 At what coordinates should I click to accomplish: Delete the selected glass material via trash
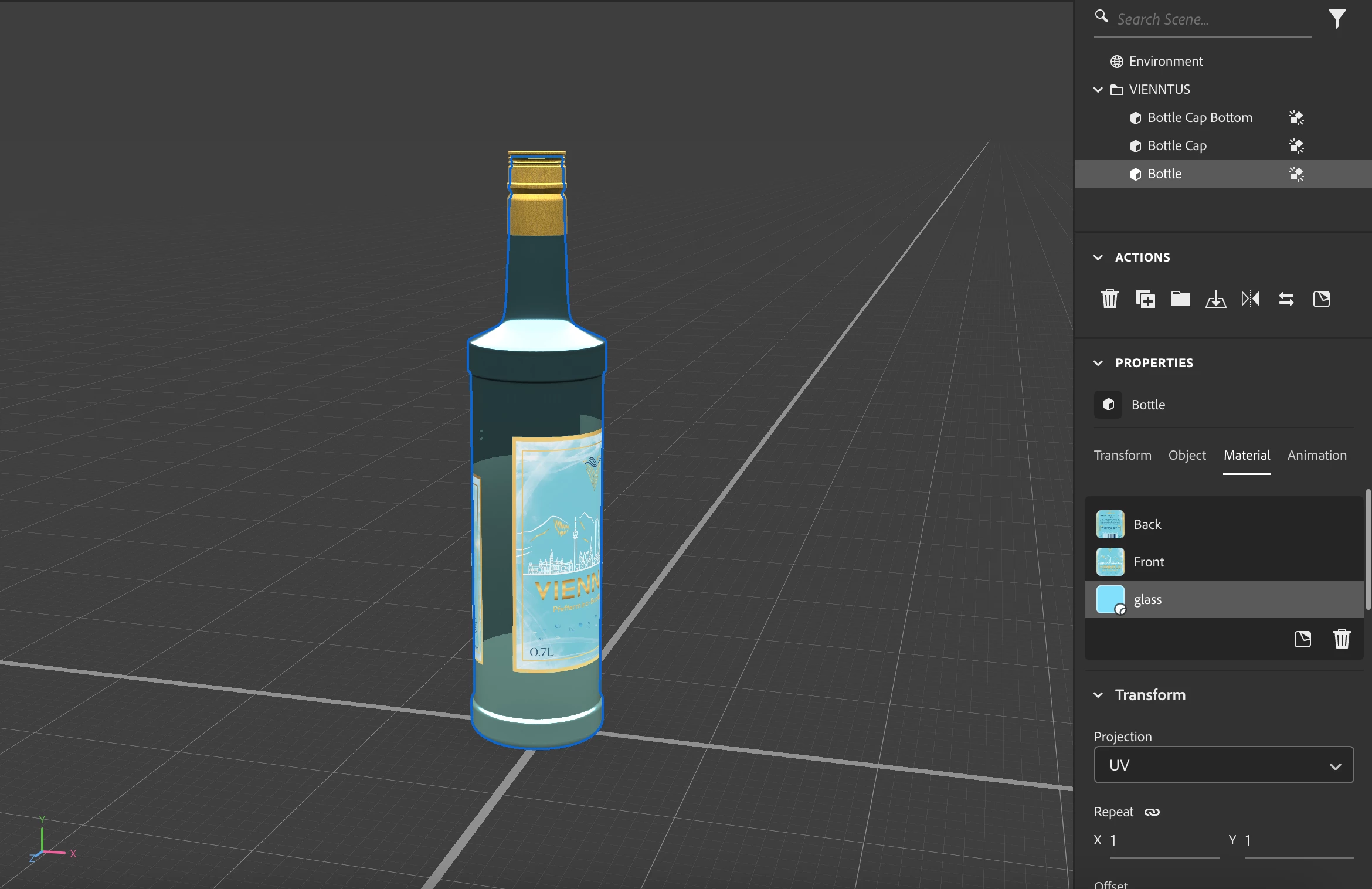click(x=1342, y=639)
